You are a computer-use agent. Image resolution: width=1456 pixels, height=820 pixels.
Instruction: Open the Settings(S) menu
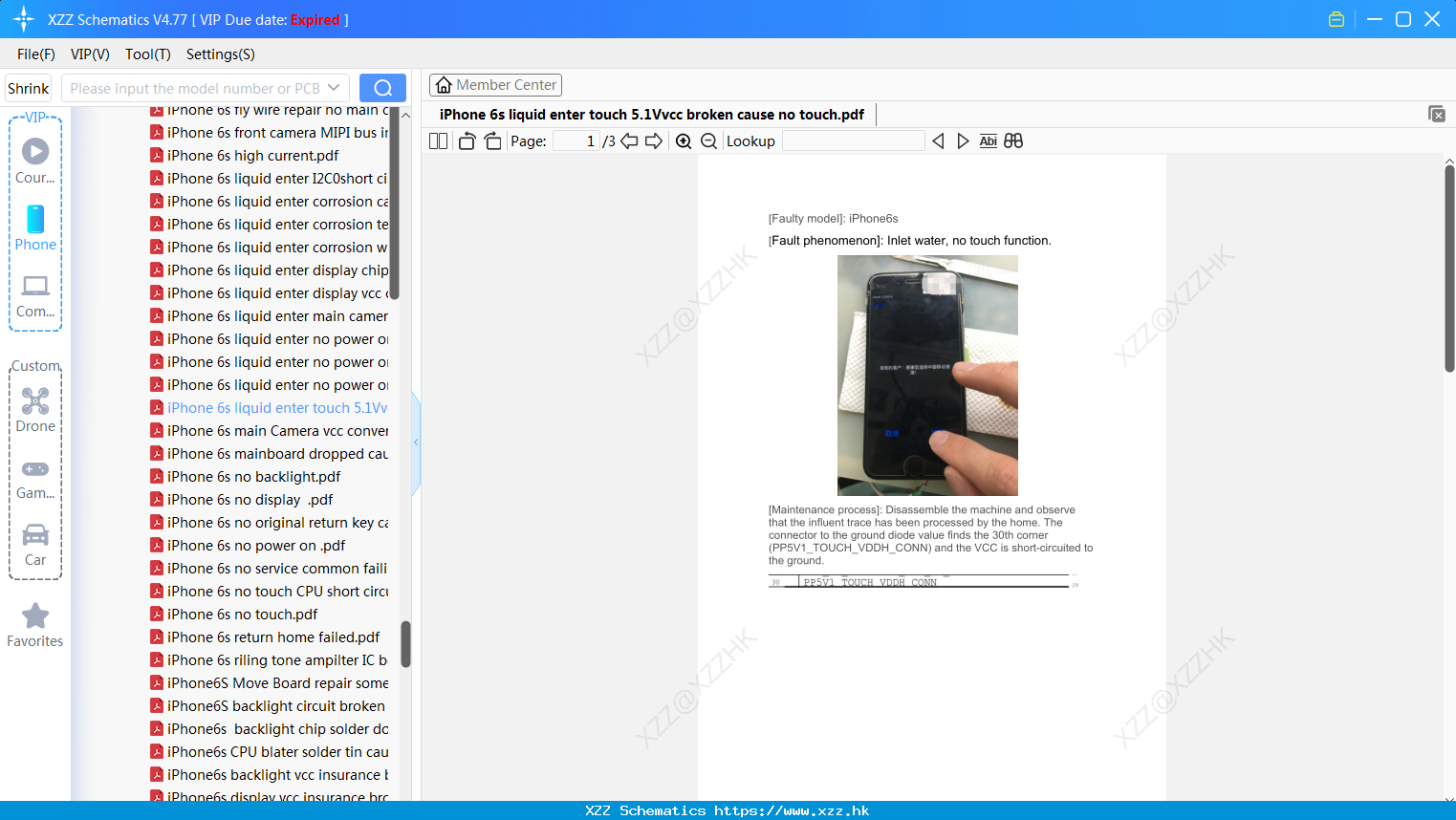pyautogui.click(x=221, y=54)
